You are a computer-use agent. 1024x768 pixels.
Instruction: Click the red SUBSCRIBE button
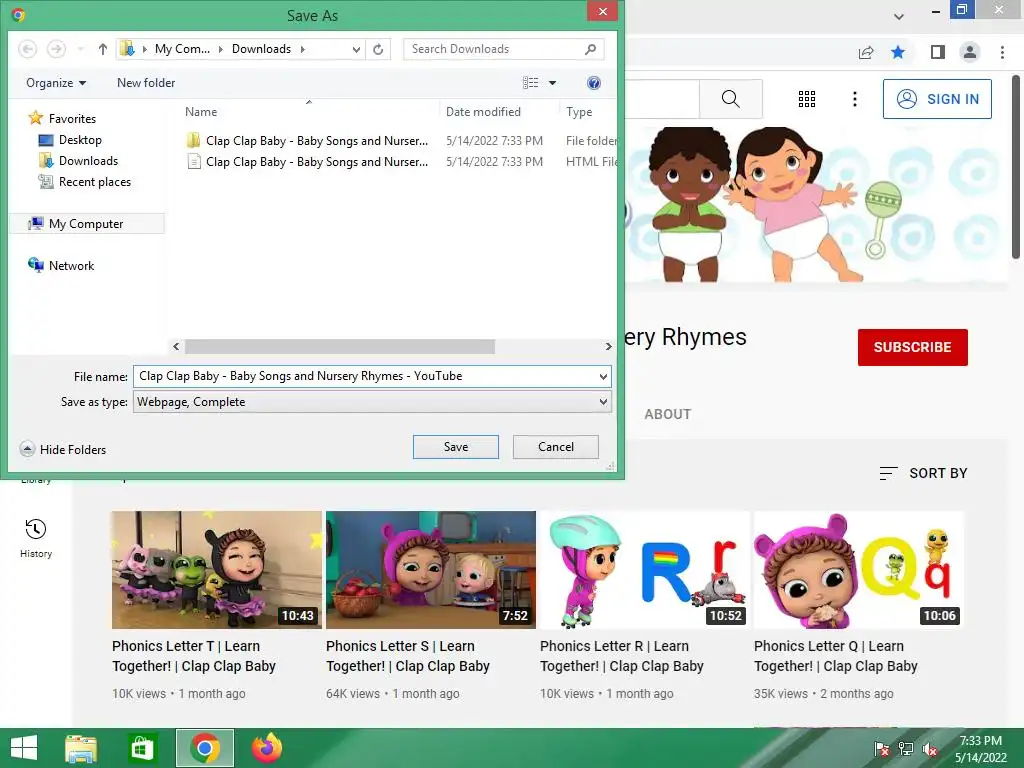[x=912, y=347]
